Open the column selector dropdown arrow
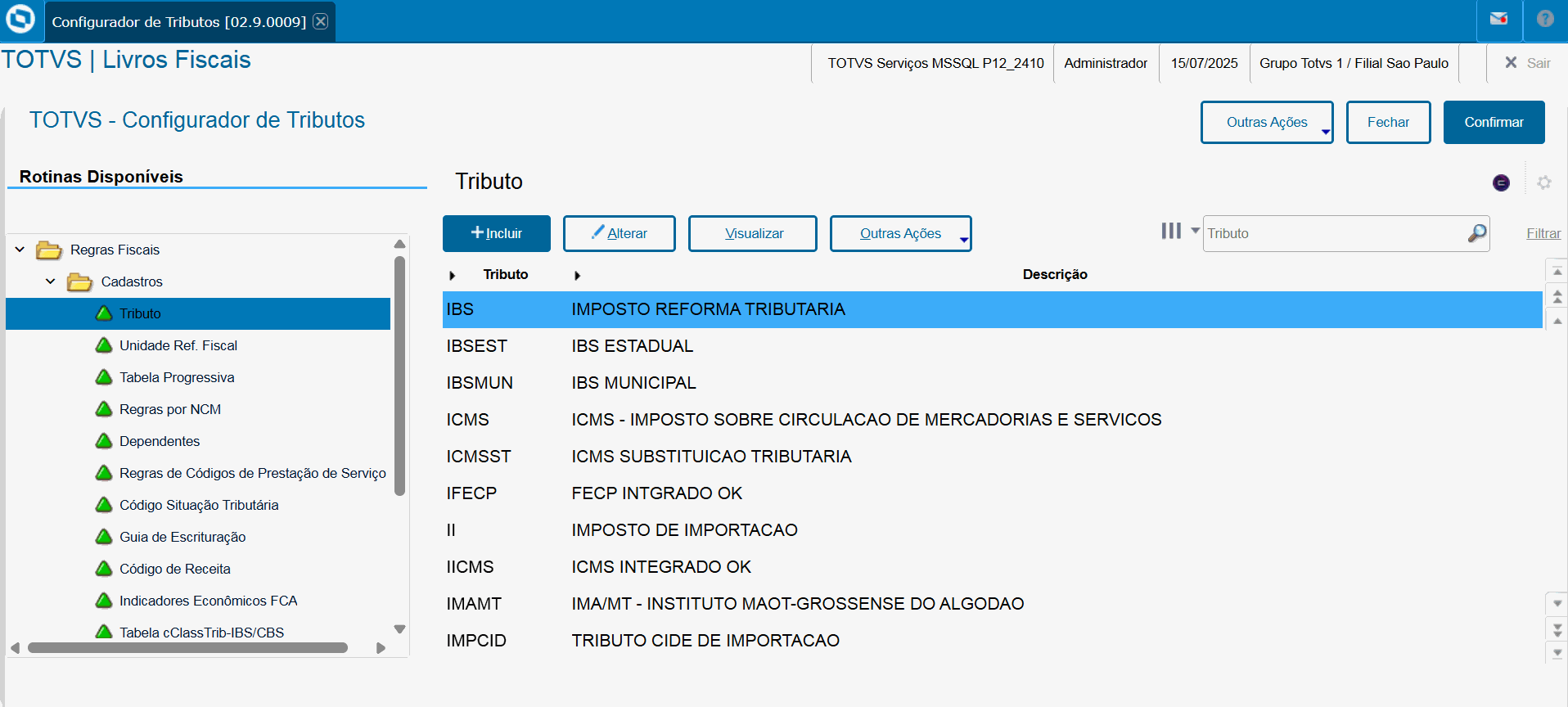Screen dimensions: 1568x707 click(1195, 231)
